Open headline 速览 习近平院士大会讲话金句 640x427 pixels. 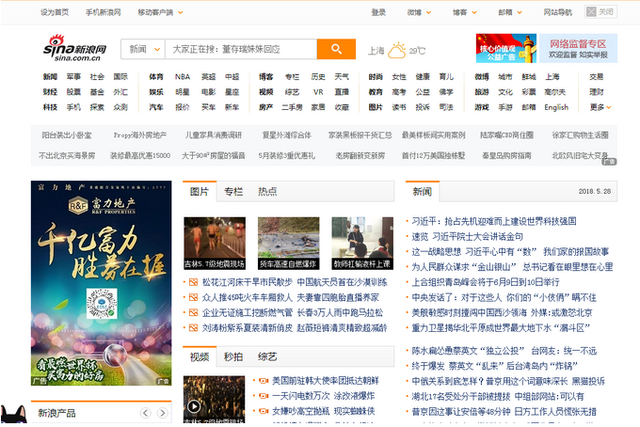(x=467, y=236)
